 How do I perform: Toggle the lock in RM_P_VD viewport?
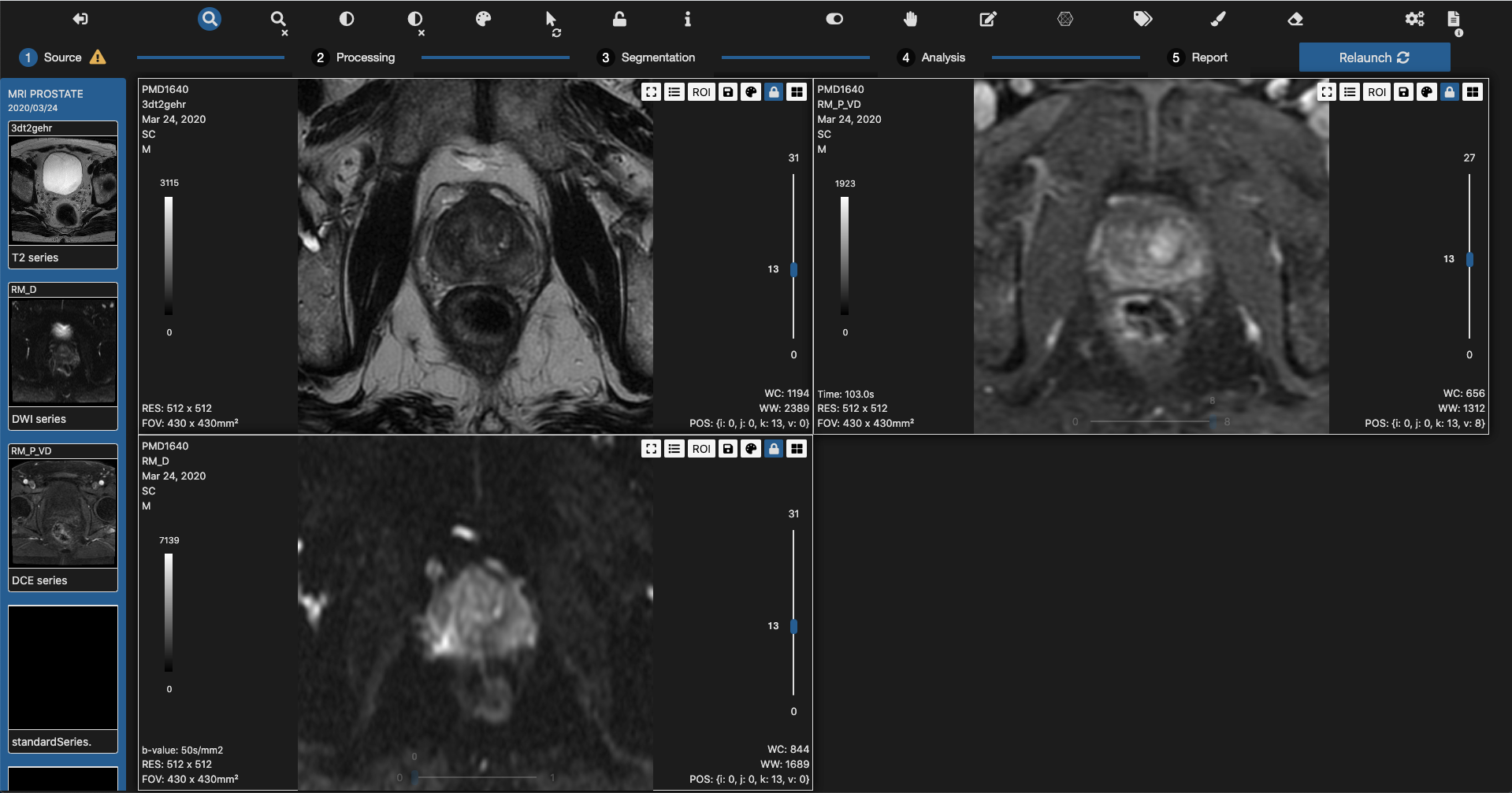tap(1450, 92)
